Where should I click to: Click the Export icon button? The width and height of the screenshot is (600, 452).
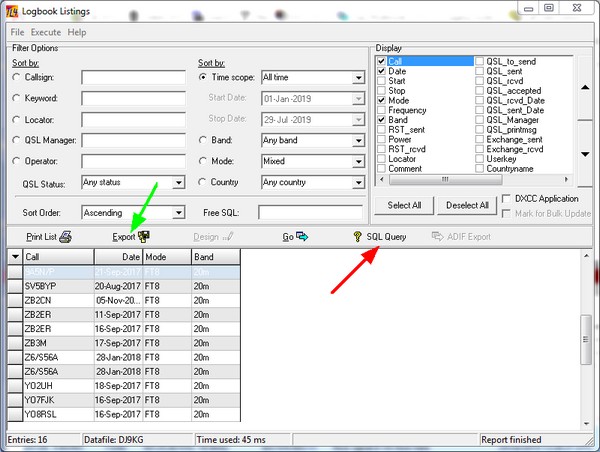tap(144, 237)
